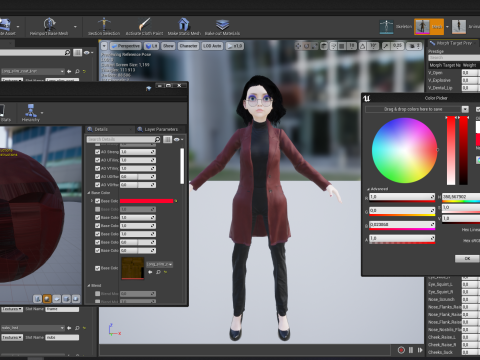Browse to Base Color texture asset

(158, 272)
